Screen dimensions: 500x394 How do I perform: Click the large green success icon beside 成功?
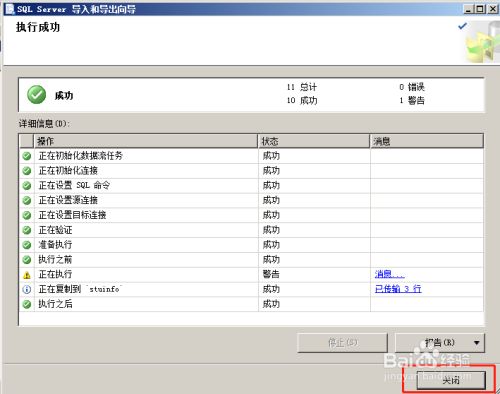tap(37, 95)
